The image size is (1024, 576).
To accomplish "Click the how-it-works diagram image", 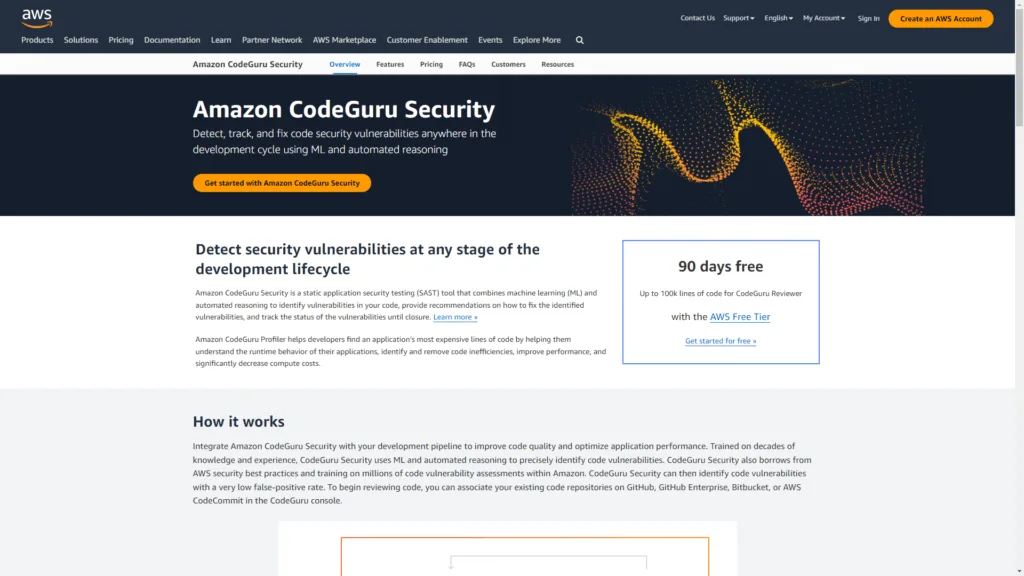I will click(507, 549).
